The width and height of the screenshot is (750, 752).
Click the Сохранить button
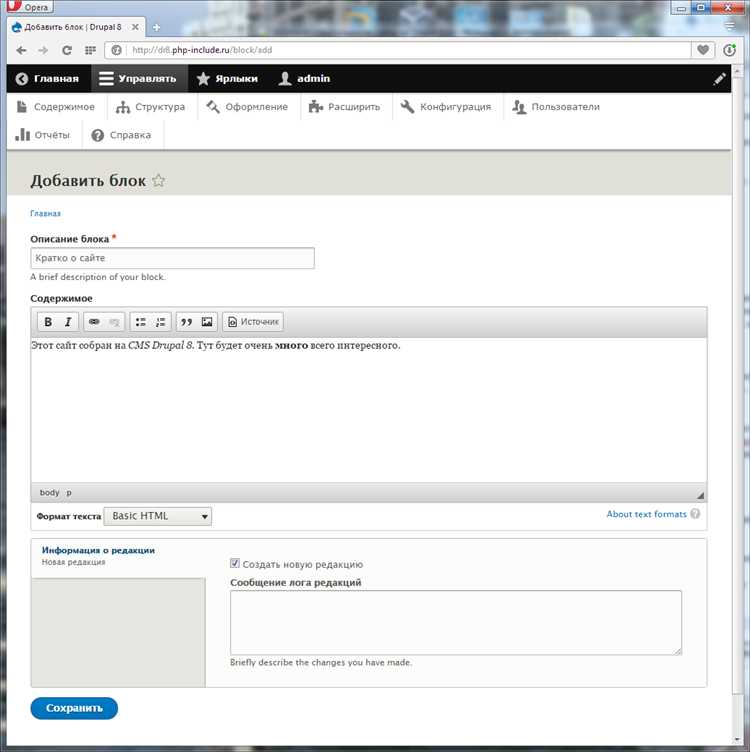coord(74,708)
